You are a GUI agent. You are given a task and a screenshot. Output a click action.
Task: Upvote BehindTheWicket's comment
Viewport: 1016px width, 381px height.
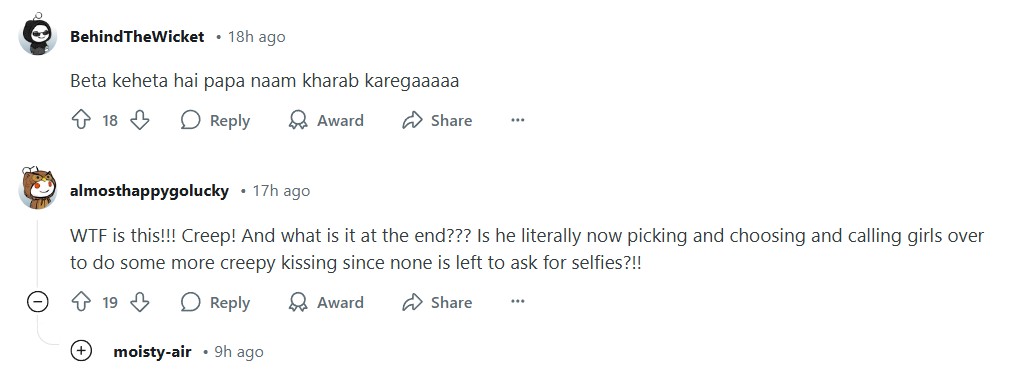coord(81,120)
